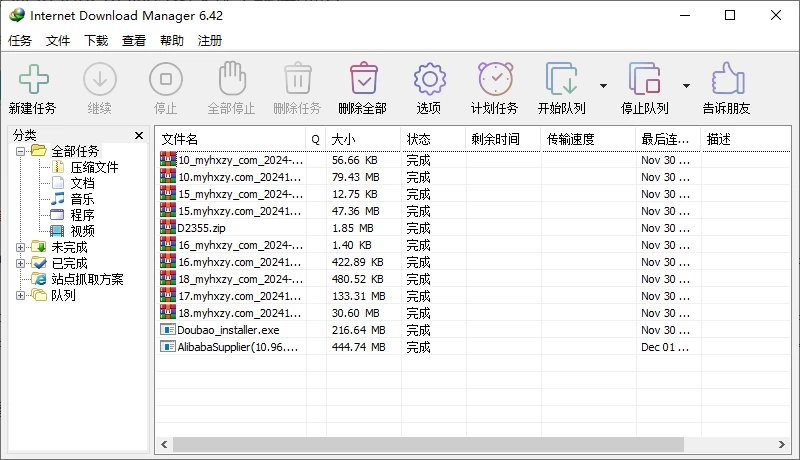The width and height of the screenshot is (800, 460).
Task: Click the 开始队列 (start queue) icon
Action: [x=561, y=80]
